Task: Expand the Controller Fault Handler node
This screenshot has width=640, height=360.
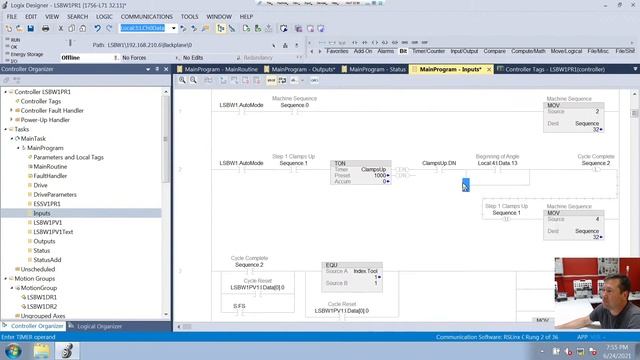Action: coord(11,110)
